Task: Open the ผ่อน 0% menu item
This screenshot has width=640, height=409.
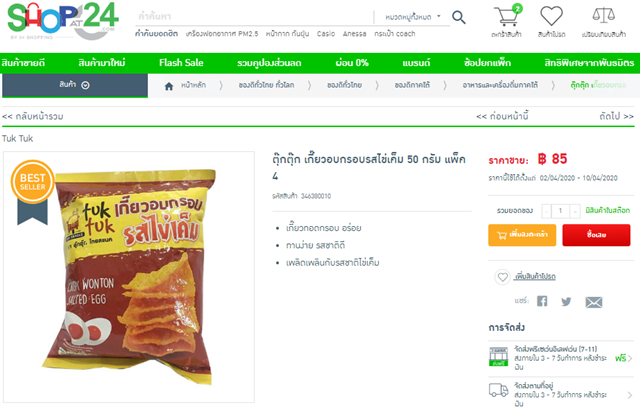Action: click(352, 63)
